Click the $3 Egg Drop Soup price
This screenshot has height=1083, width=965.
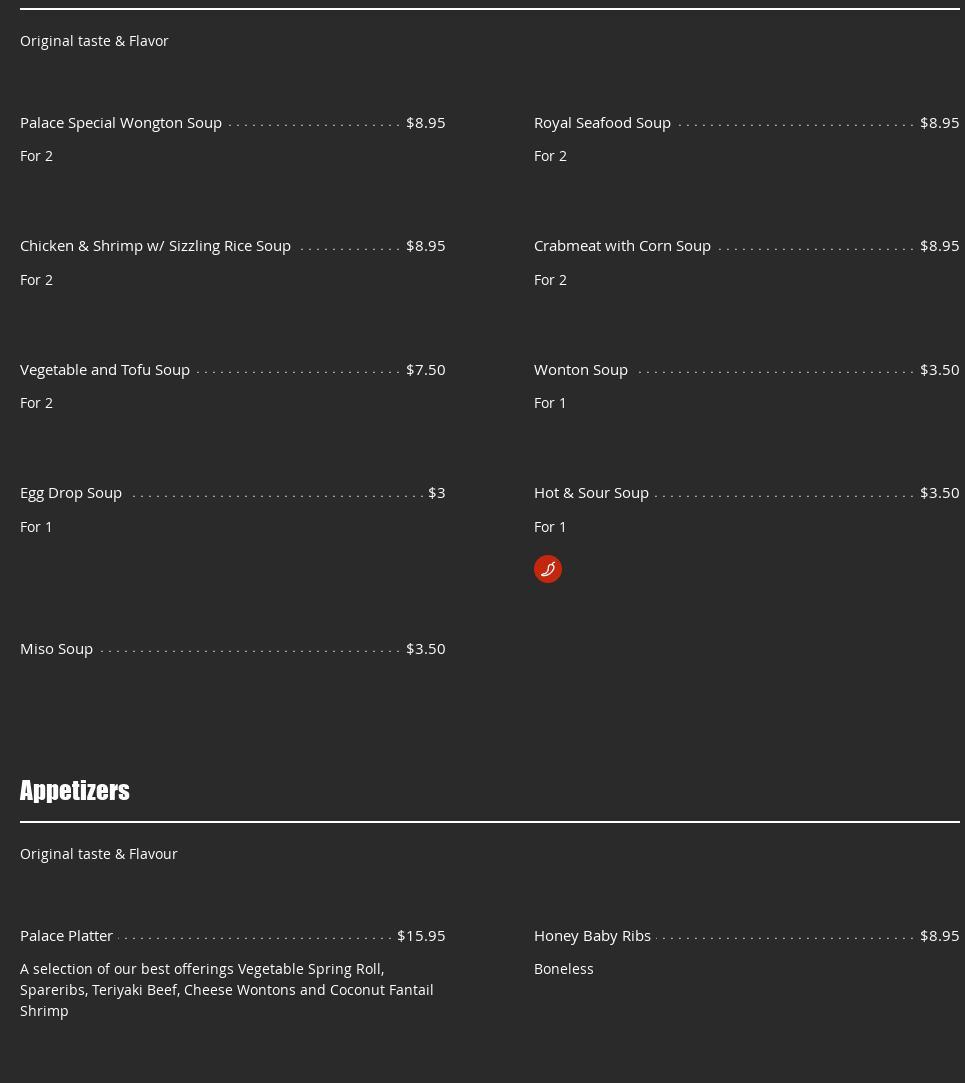[x=437, y=493]
